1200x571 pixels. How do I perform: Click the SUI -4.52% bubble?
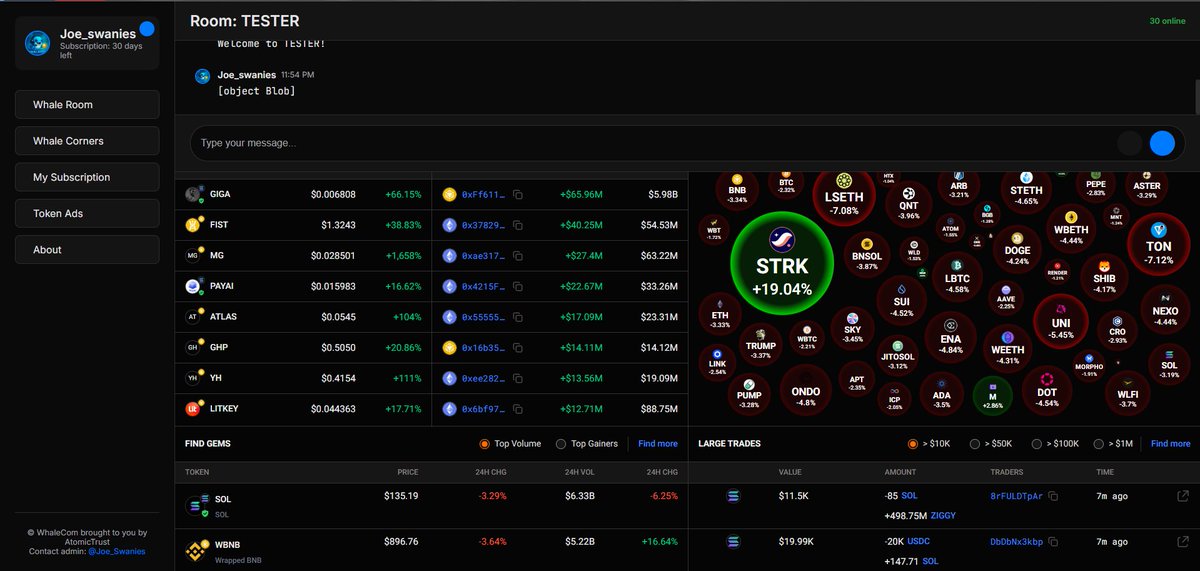pos(901,299)
